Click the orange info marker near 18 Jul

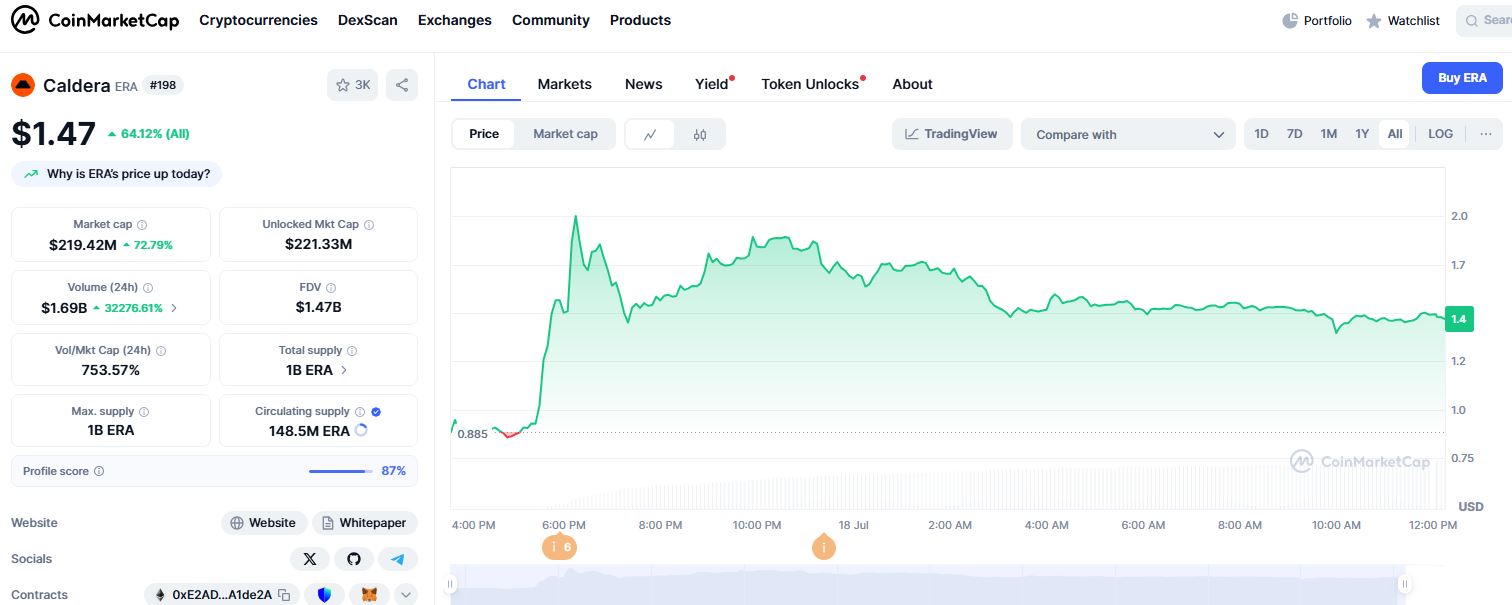coord(824,547)
